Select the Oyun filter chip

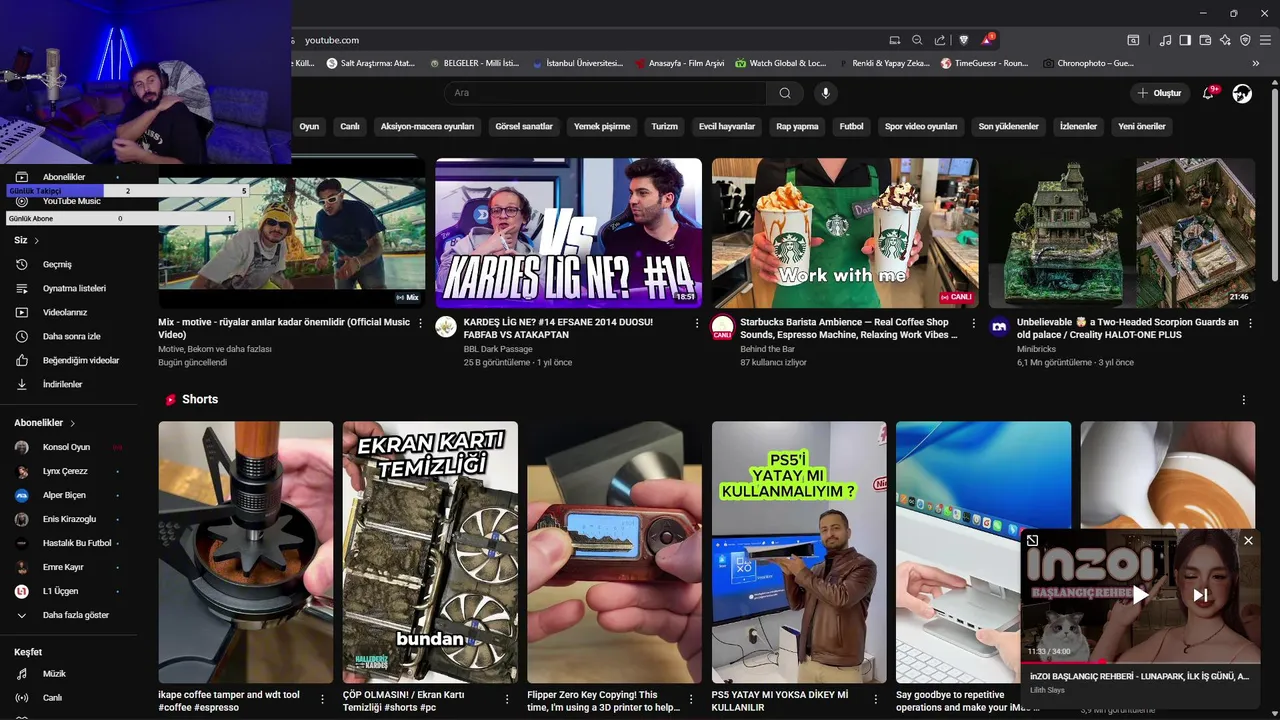(309, 126)
